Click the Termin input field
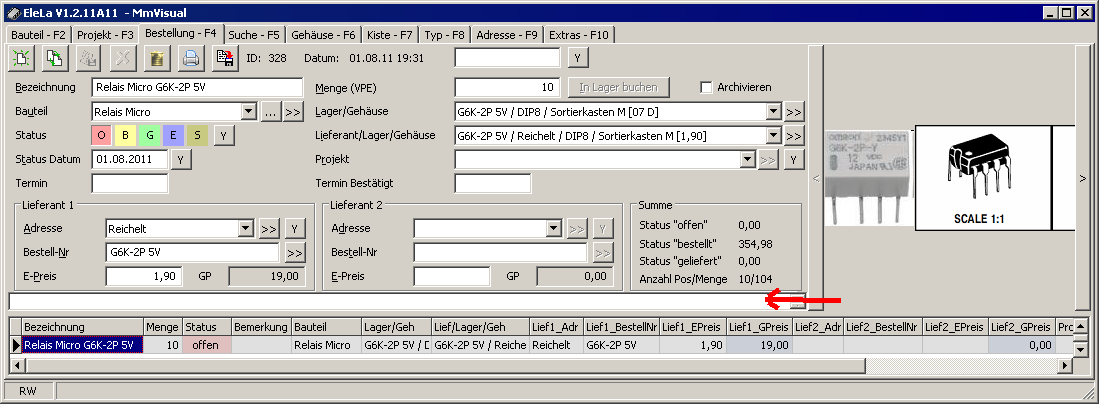This screenshot has height=404, width=1099. (130, 183)
